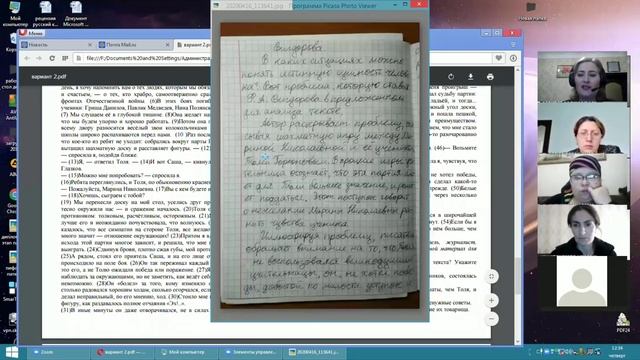The height and width of the screenshot is (360, 640).
Task: Select the вариант 2.pdf browser tab
Action: [x=193, y=44]
